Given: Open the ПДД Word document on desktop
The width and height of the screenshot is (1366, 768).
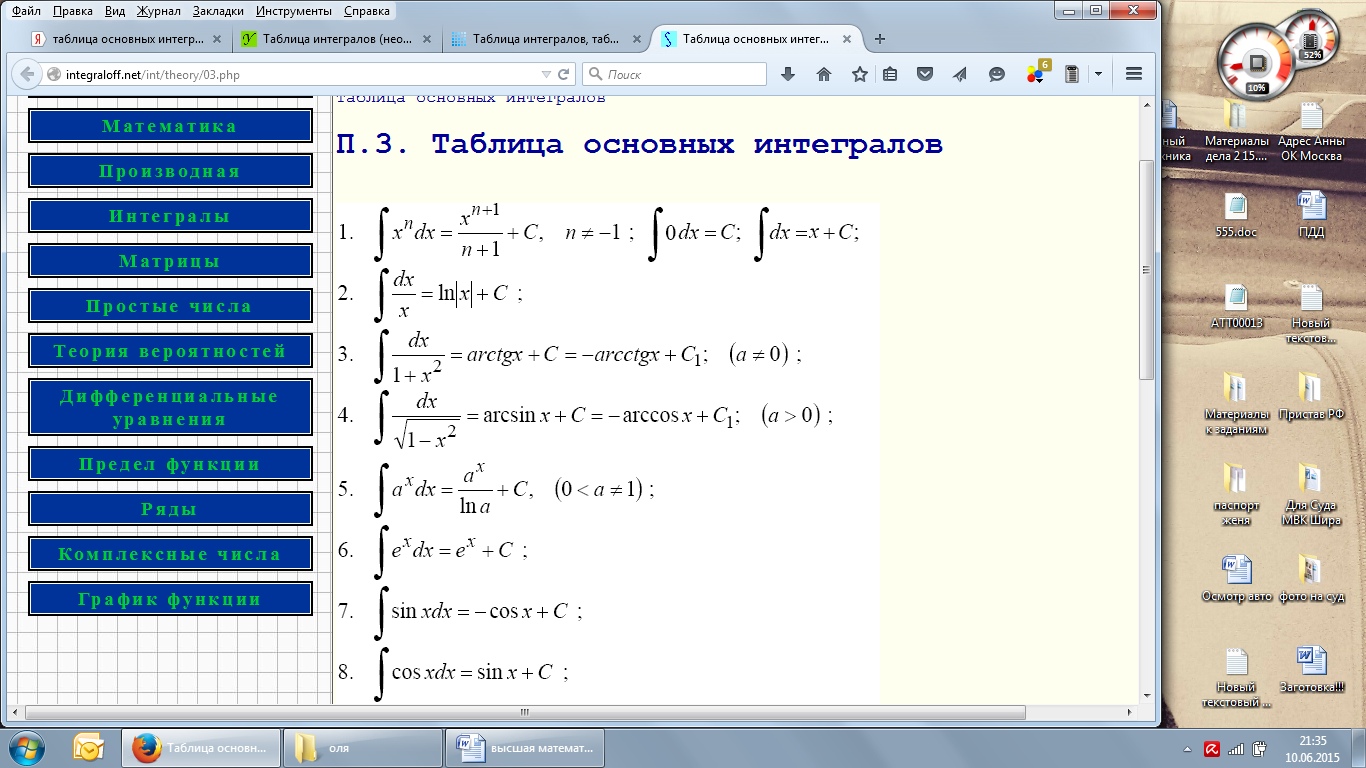Looking at the screenshot, I should coord(1311,214).
